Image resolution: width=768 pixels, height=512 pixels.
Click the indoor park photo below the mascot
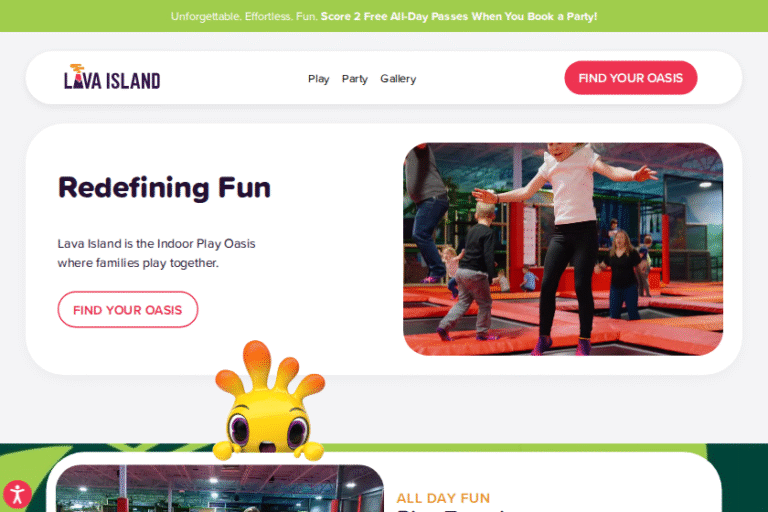(219, 488)
